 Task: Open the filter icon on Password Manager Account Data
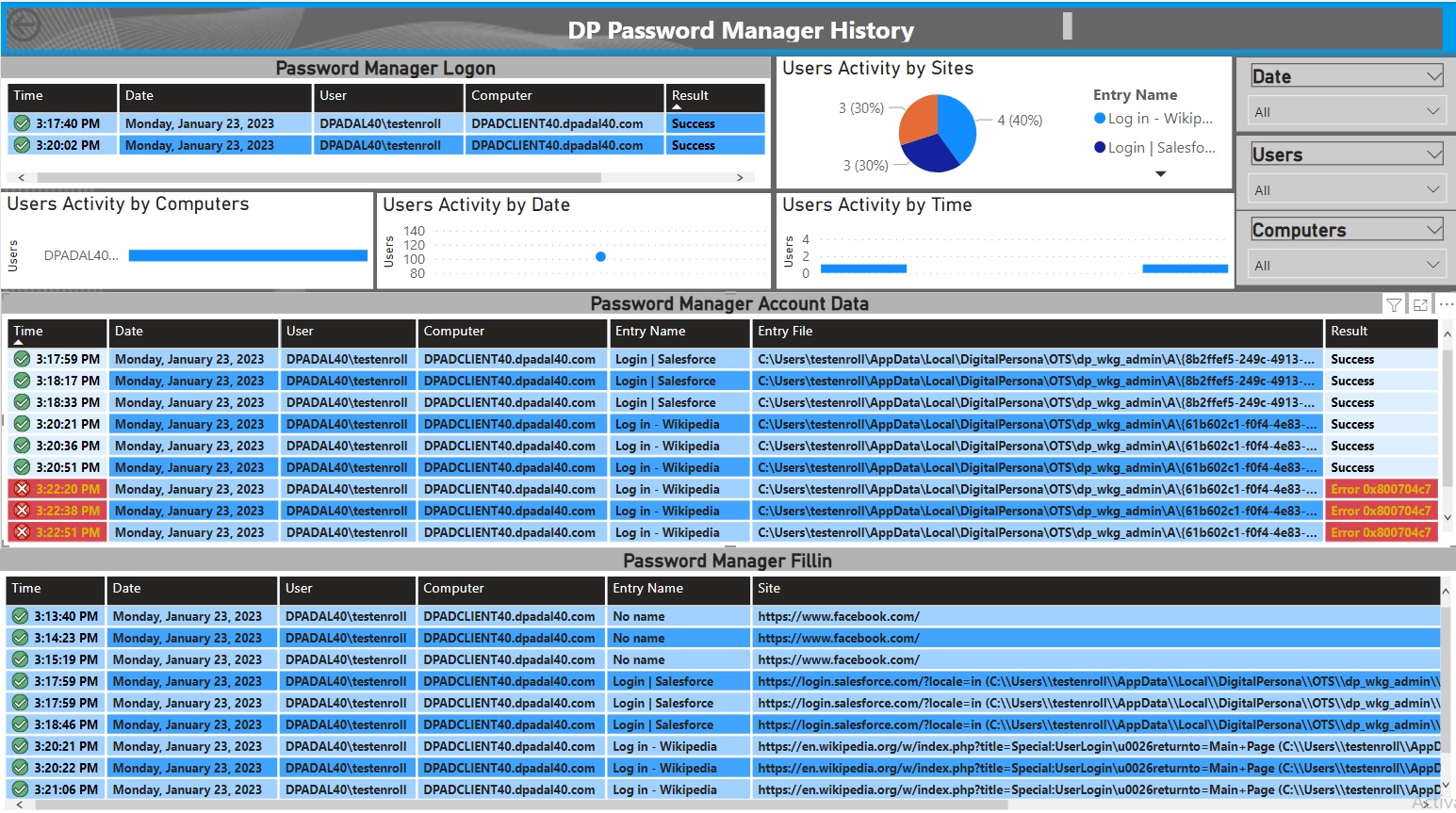pyautogui.click(x=1394, y=303)
